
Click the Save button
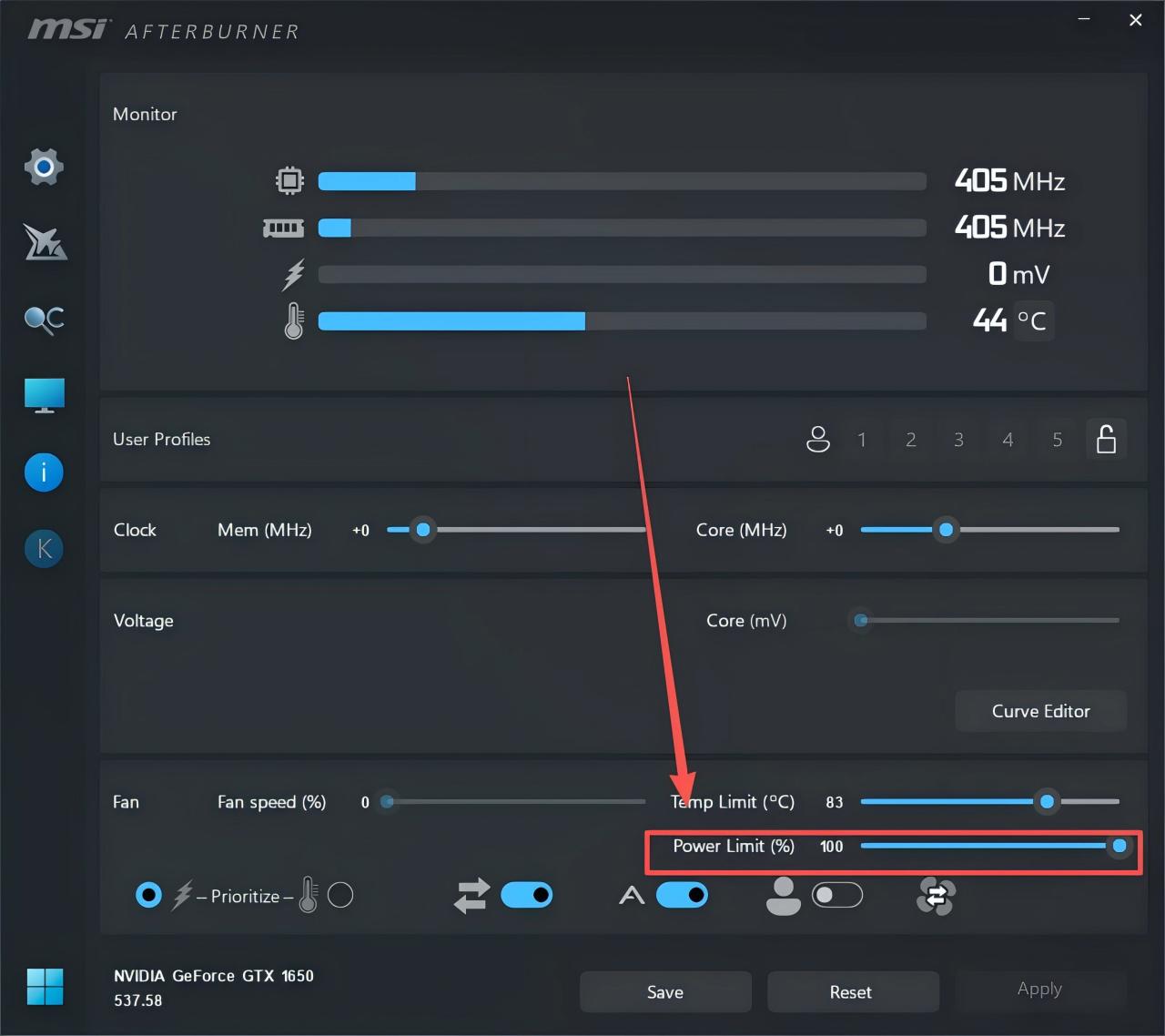click(665, 992)
